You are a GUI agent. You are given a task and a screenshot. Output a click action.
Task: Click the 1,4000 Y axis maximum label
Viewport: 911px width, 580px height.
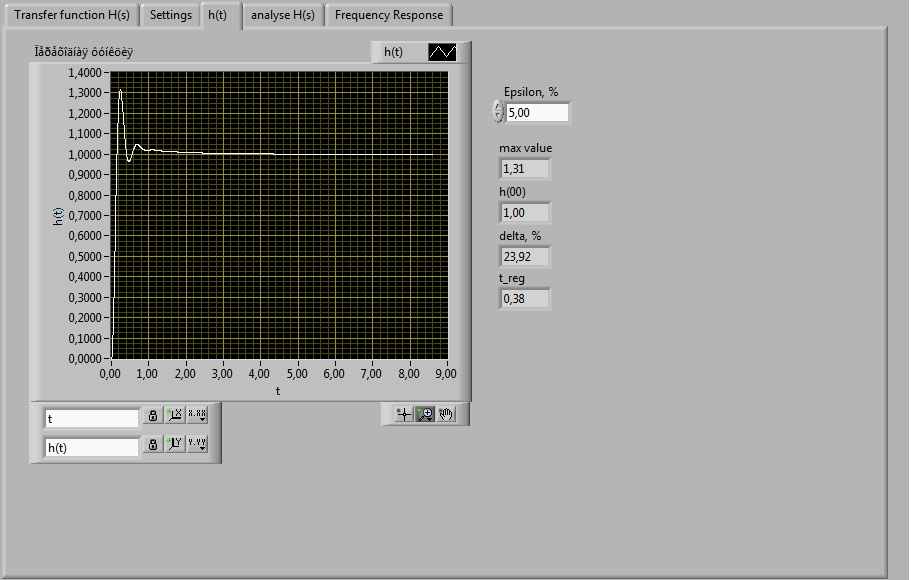tap(85, 73)
